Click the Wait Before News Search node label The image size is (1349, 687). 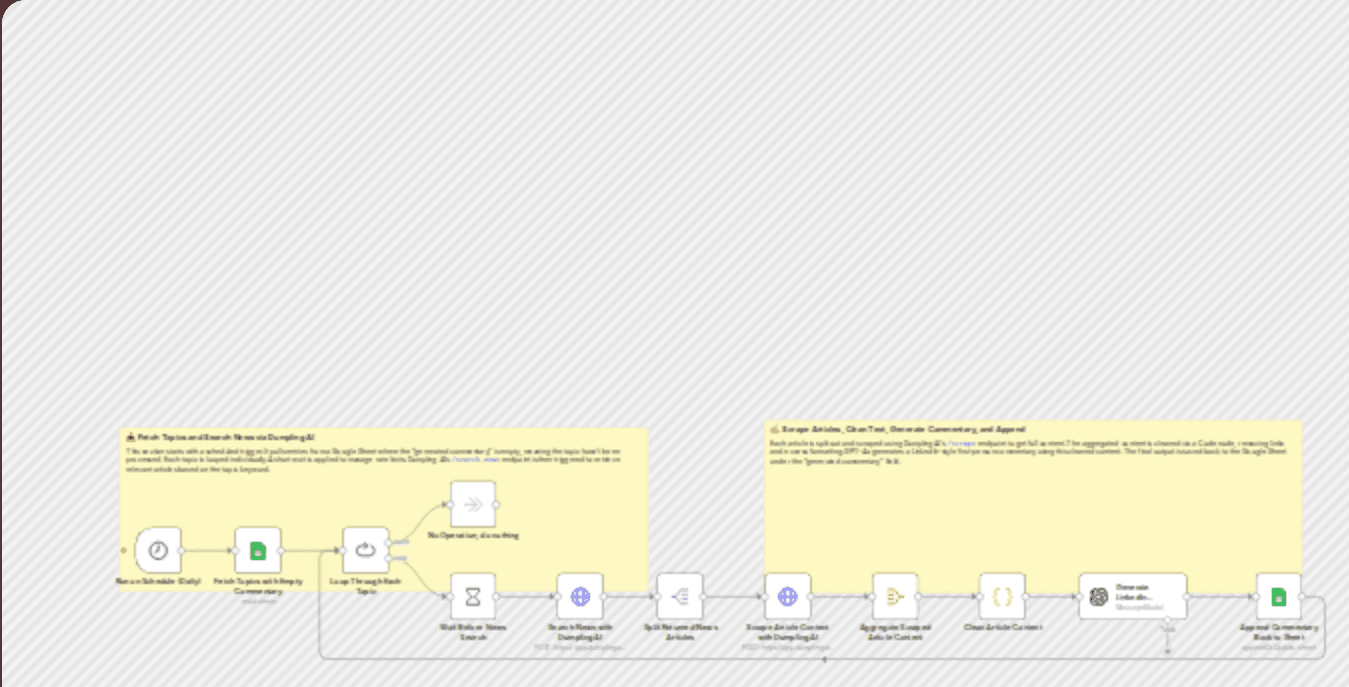click(x=473, y=631)
